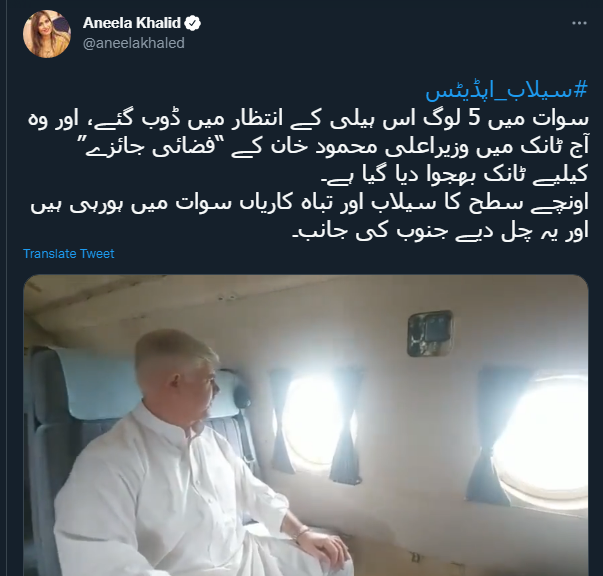Open the @aneelakhaled handle link
Screen dimensions: 603x576
(134, 43)
